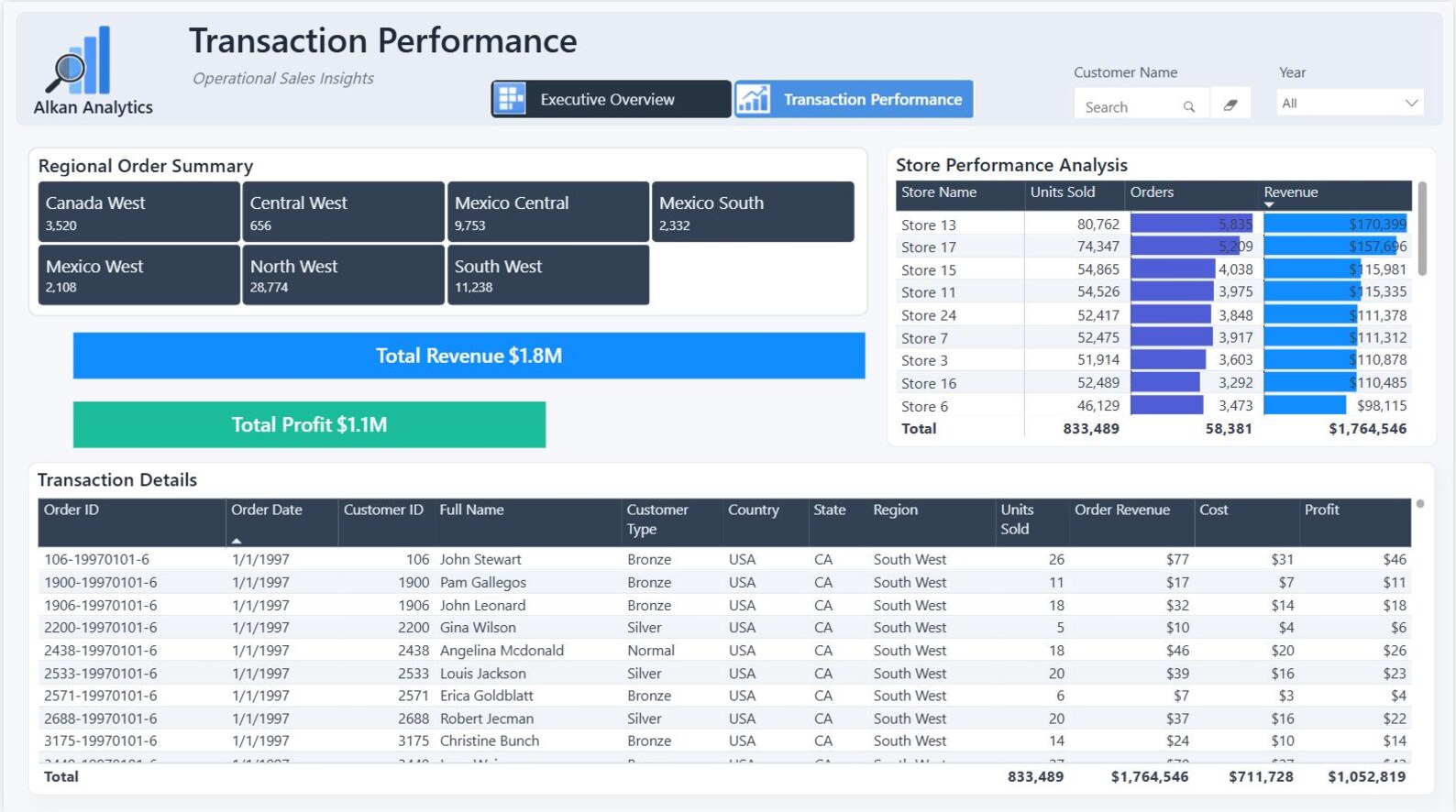Sort transactions by Order Revenue header
The width and height of the screenshot is (1456, 812).
pos(1131,522)
